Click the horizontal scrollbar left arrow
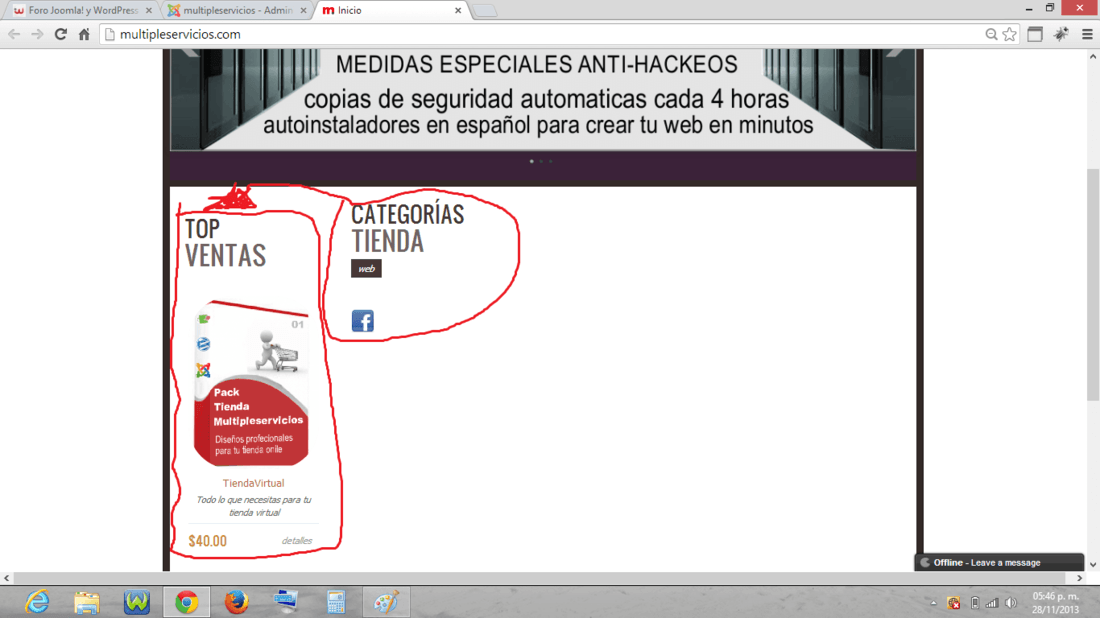Screen dimensions: 1100x618 6,578
